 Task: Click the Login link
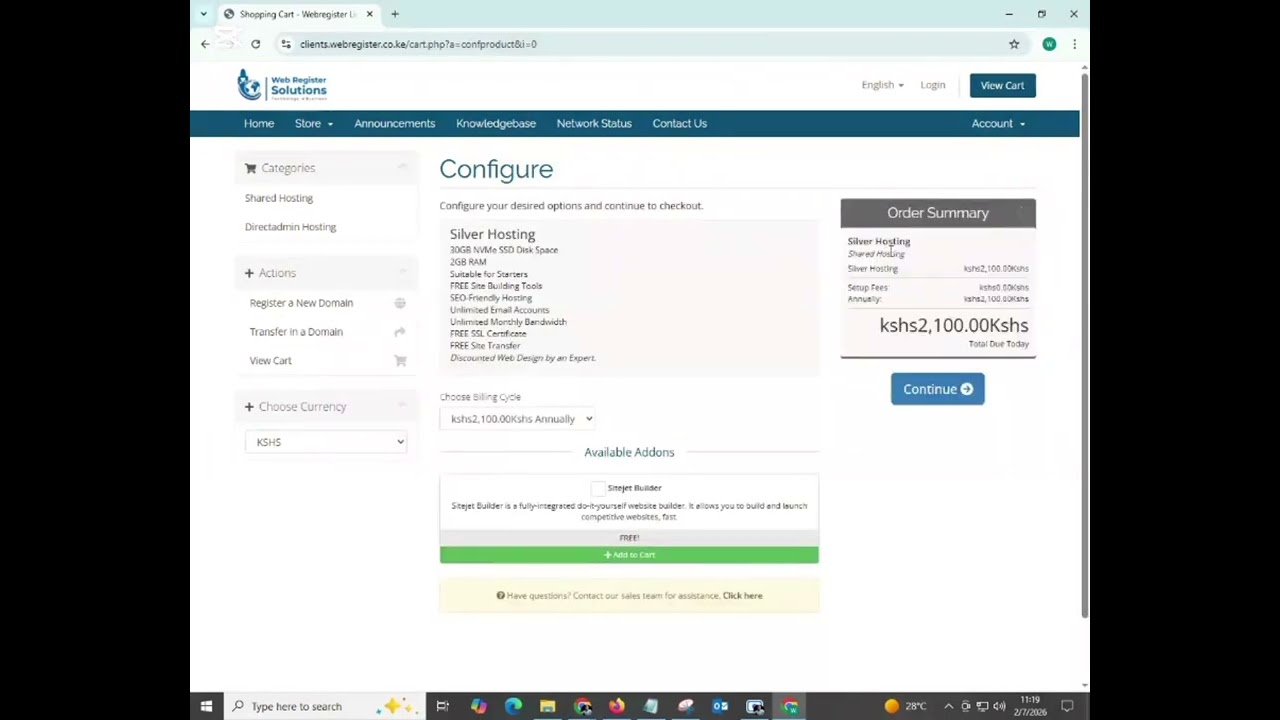coord(933,85)
